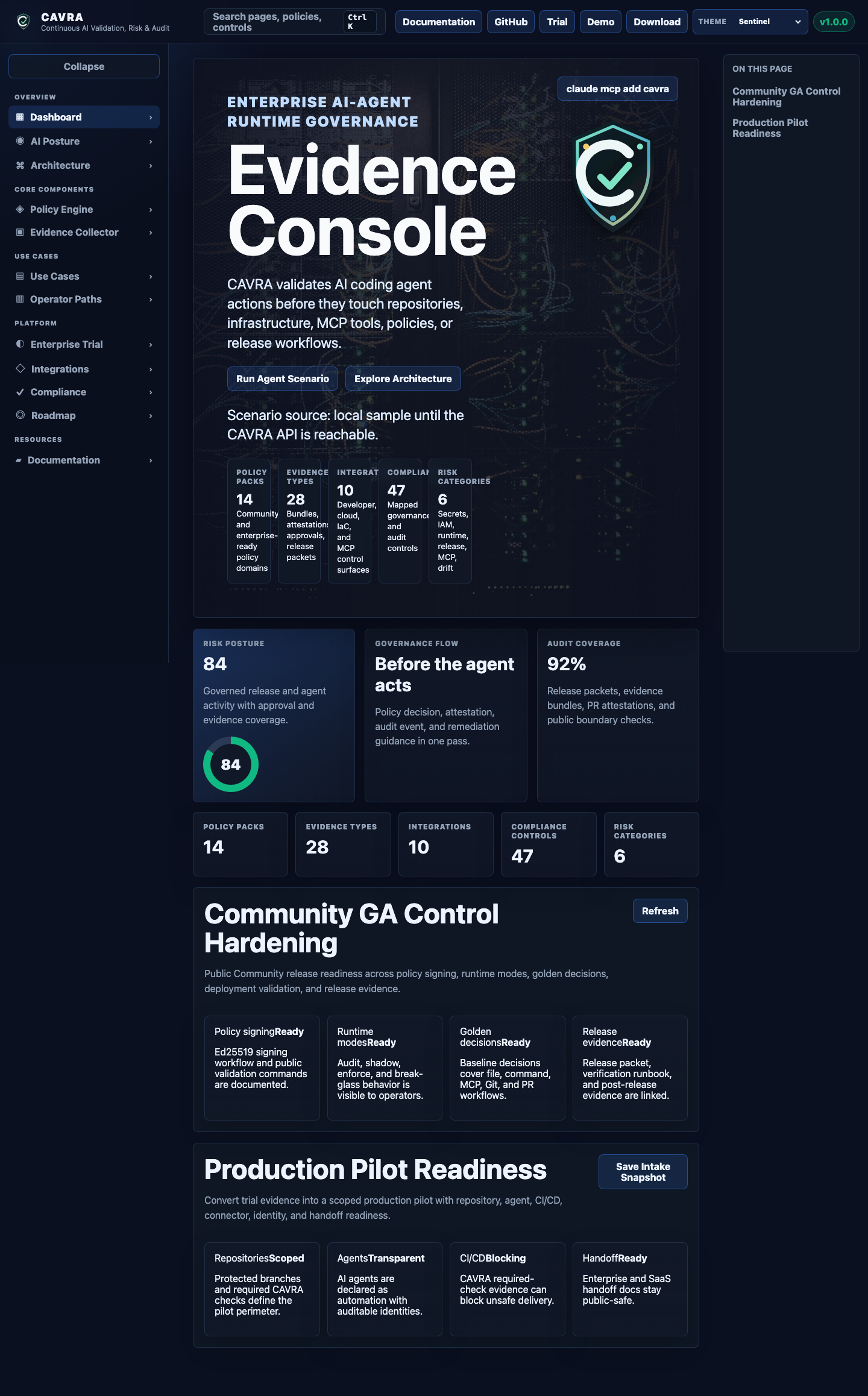Click the Ctrl K shortcut badge

(x=360, y=22)
